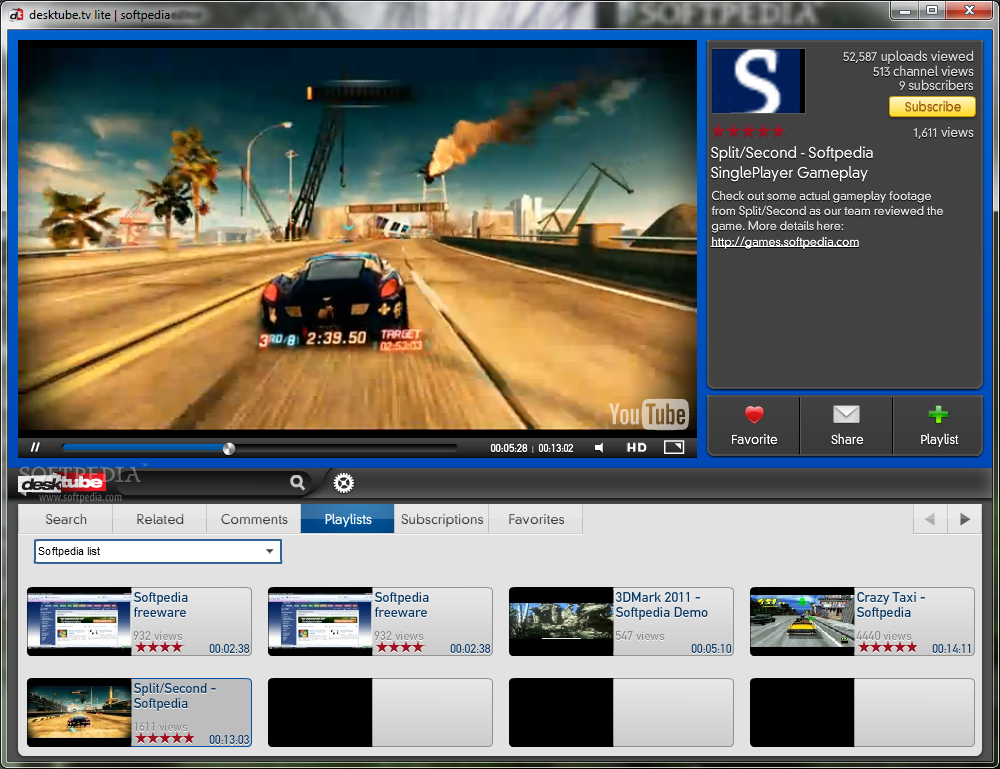Switch to the Related tab
Image resolution: width=1000 pixels, height=769 pixels.
pyautogui.click(x=159, y=519)
